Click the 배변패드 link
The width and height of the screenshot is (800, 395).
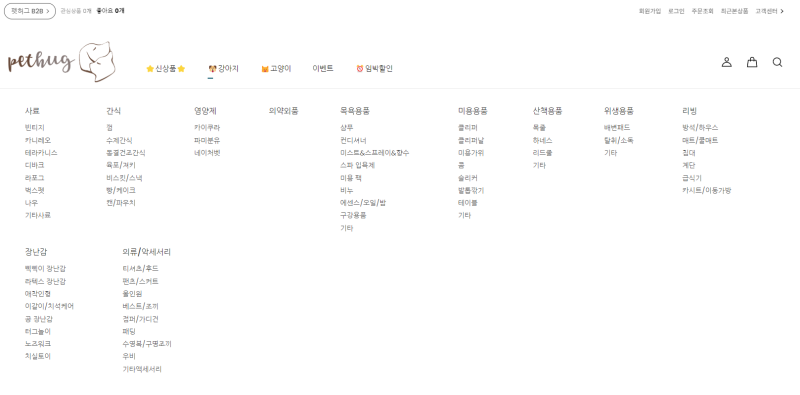click(617, 128)
